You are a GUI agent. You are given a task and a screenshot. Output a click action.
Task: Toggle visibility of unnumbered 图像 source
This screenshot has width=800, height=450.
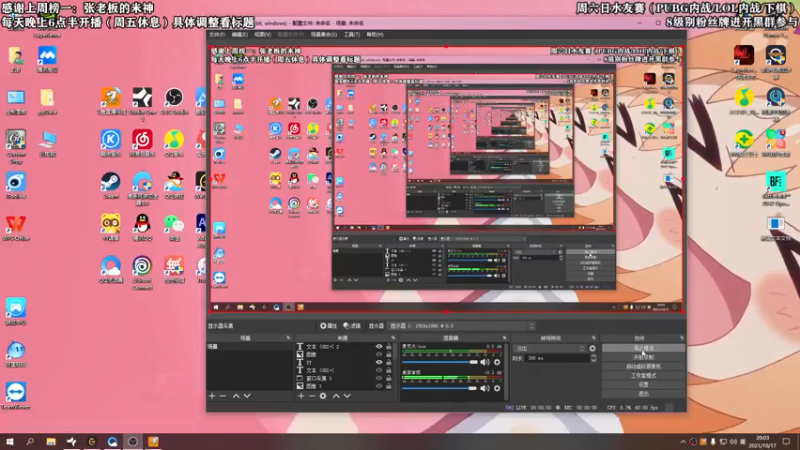[379, 355]
